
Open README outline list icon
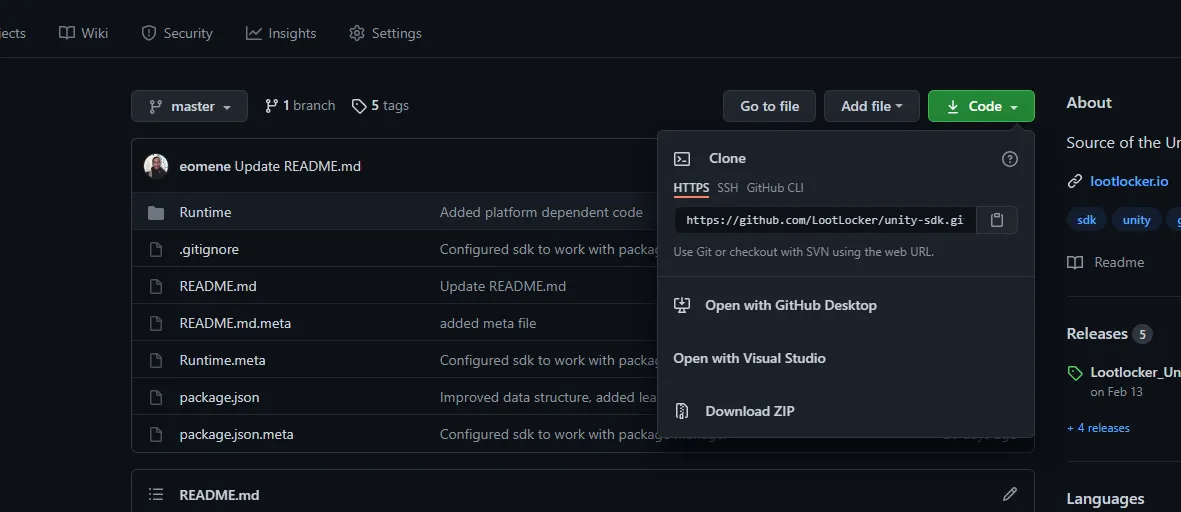click(156, 495)
